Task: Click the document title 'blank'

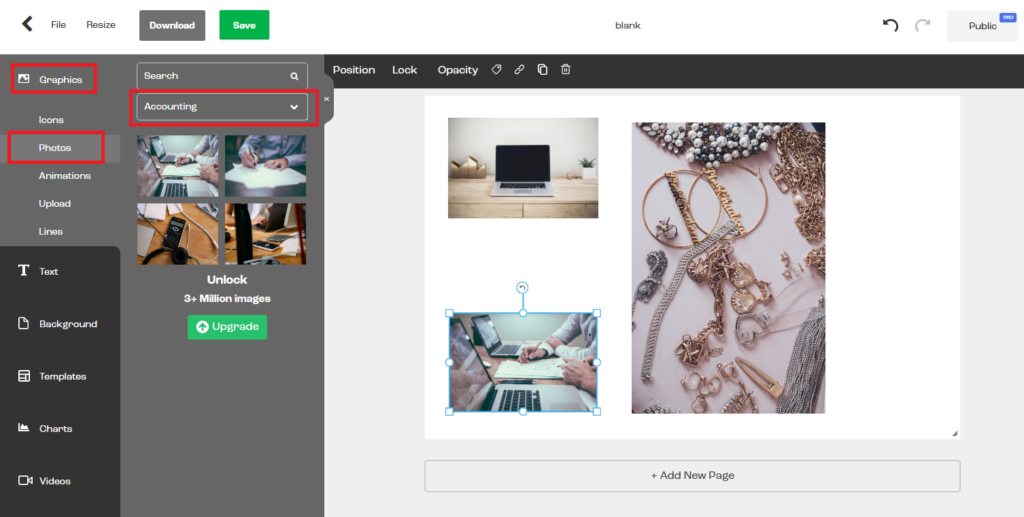Action: pyautogui.click(x=628, y=25)
